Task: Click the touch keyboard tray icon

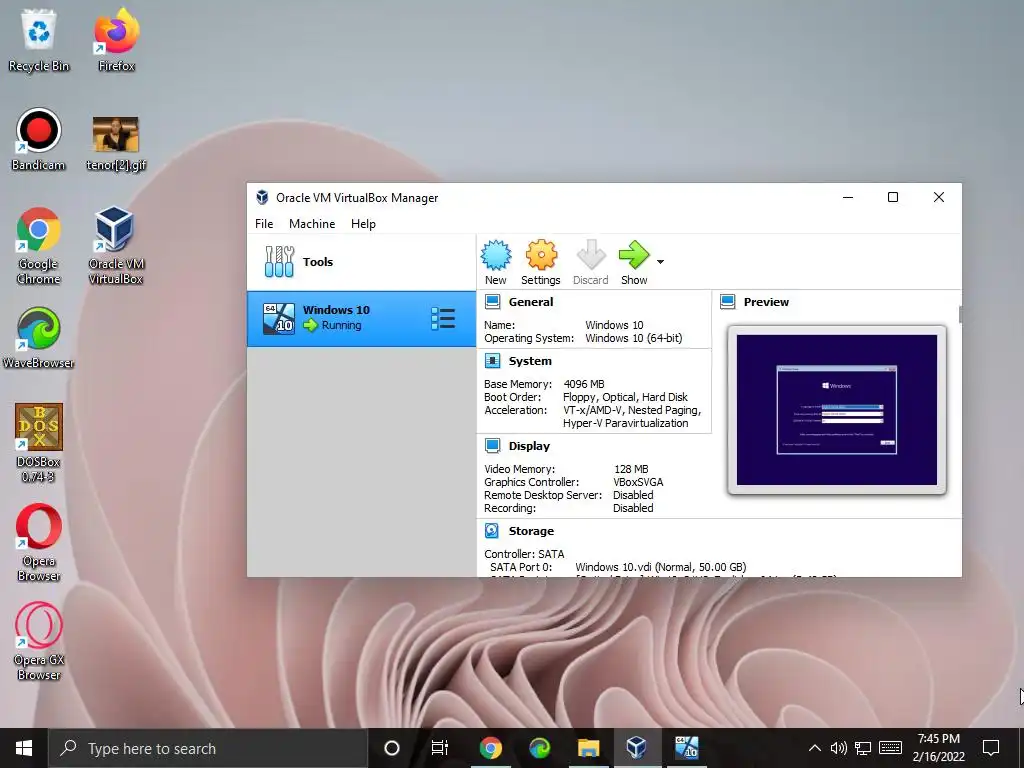Action: click(x=890, y=748)
